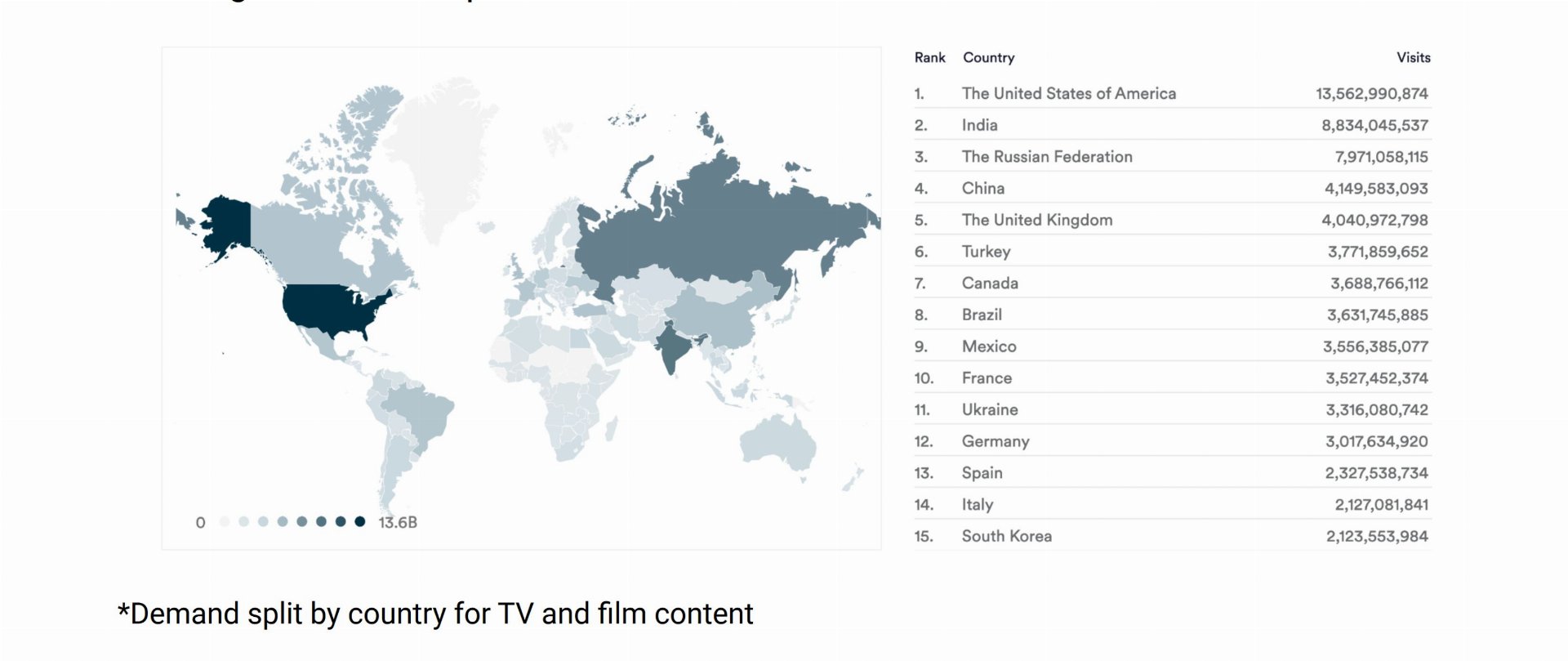
Task: Click the 0 legend minimum label
Action: (200, 523)
